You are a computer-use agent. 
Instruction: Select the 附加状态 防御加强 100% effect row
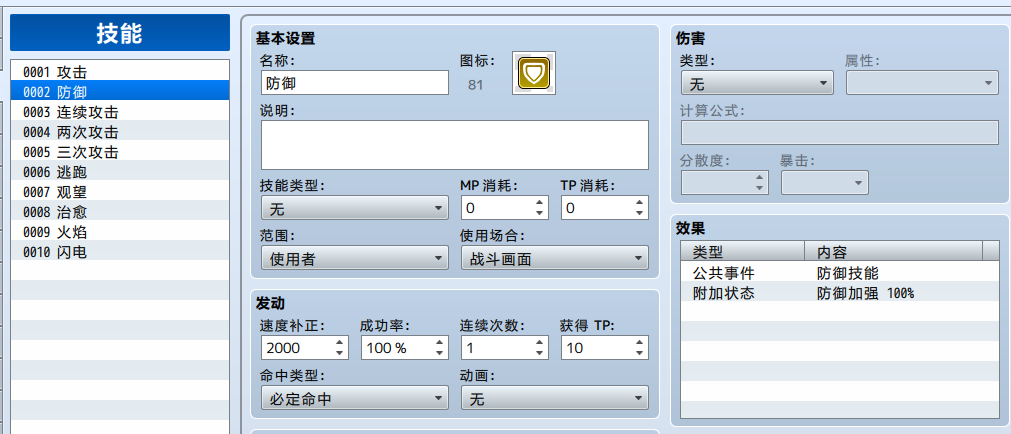839,293
